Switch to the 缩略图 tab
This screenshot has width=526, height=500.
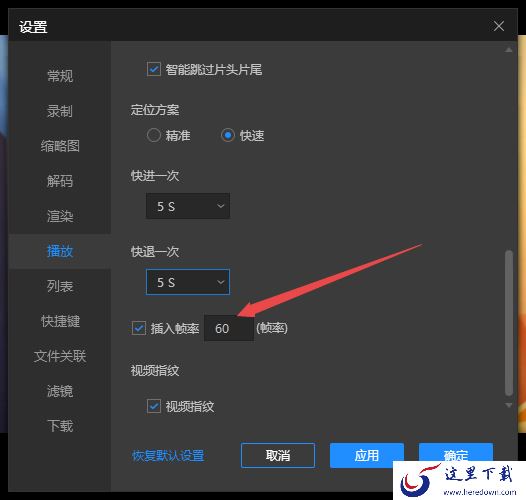click(x=60, y=146)
